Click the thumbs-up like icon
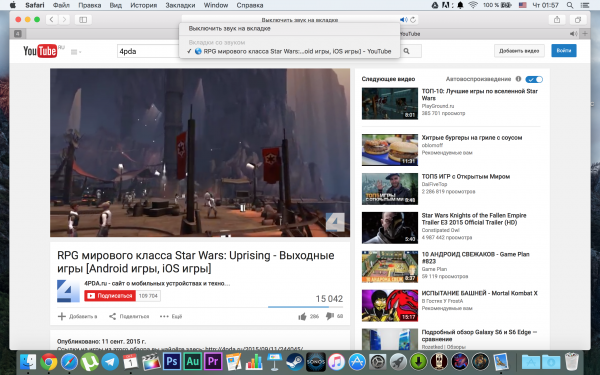The width and height of the screenshot is (600, 375). [x=302, y=316]
